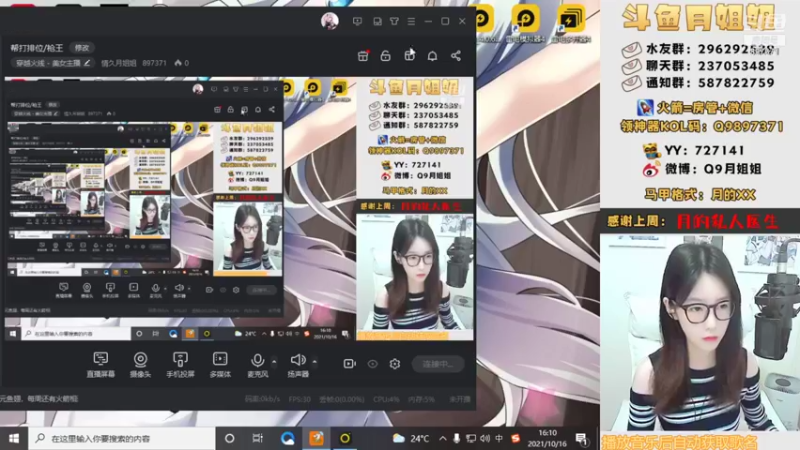Select 手机投屏 phone casting source
Image resolution: width=800 pixels, height=450 pixels.
coord(180,365)
